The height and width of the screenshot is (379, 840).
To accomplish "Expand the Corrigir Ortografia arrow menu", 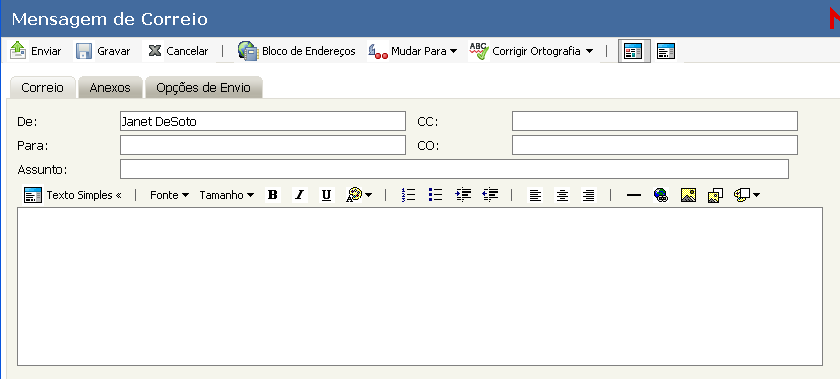I will click(589, 51).
